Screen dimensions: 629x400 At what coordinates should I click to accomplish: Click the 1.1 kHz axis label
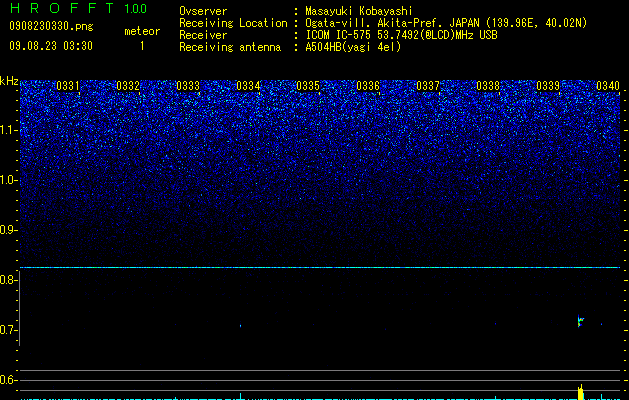click(9, 130)
